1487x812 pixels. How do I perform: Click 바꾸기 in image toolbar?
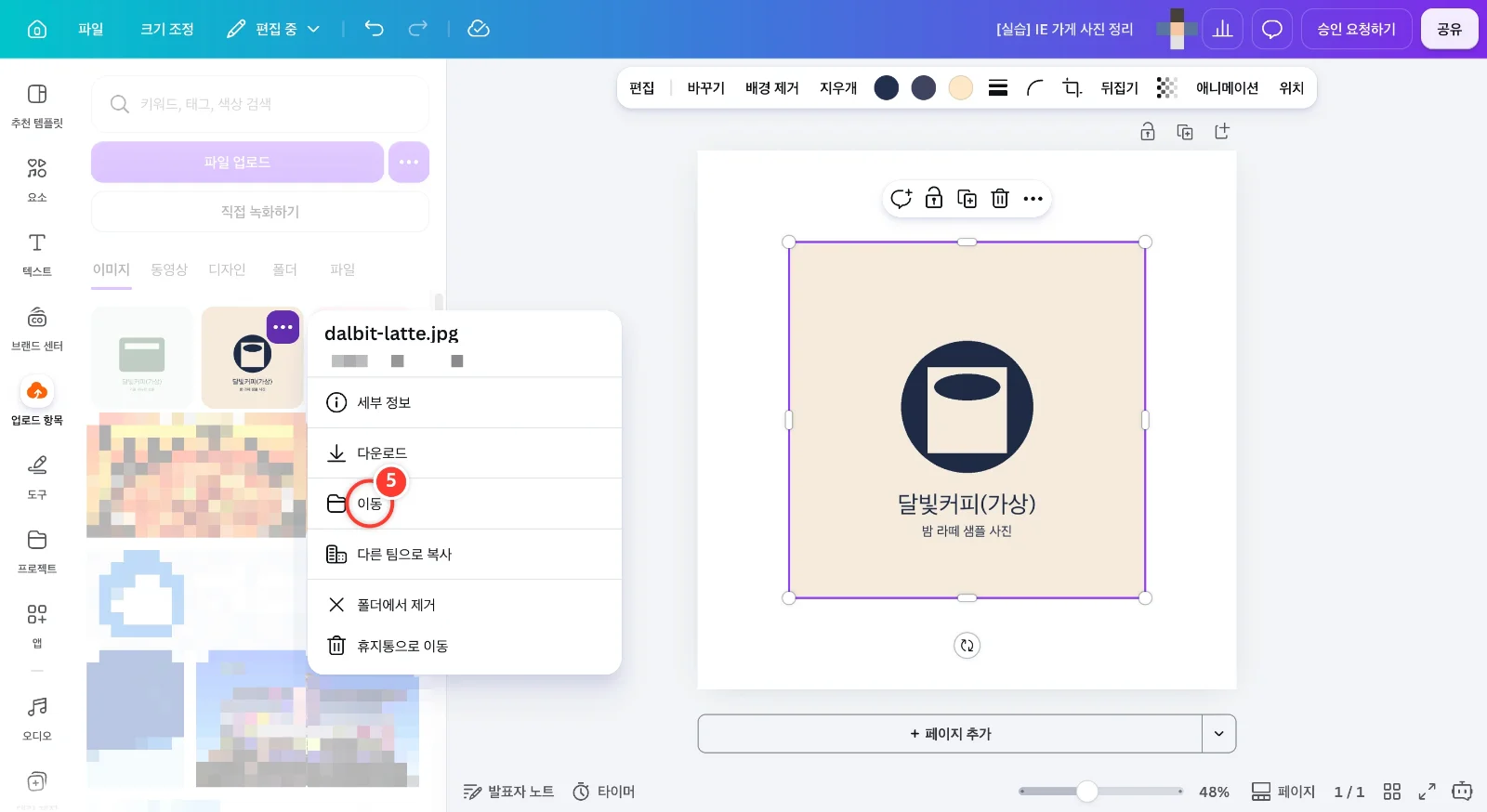[705, 87]
